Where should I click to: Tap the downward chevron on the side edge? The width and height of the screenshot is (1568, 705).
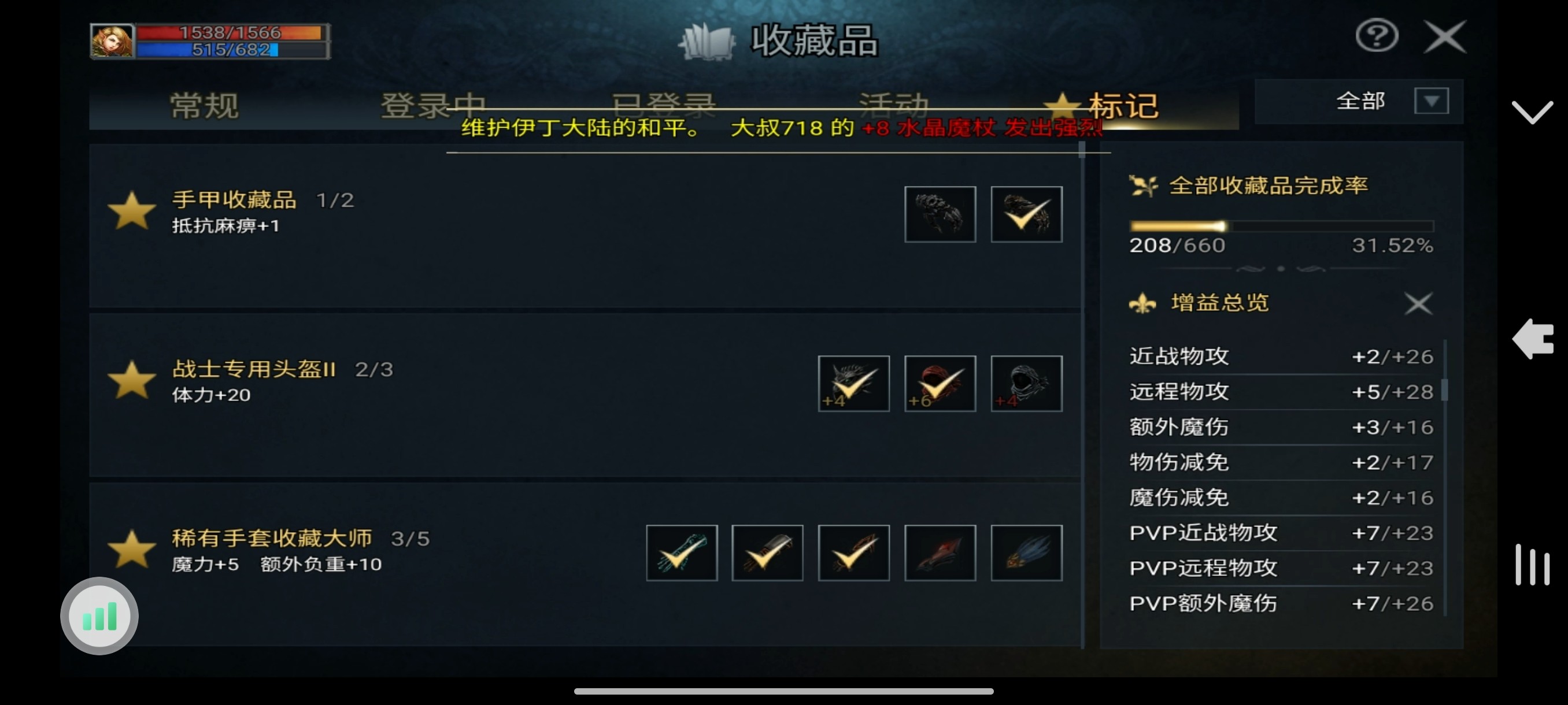coord(1532,112)
